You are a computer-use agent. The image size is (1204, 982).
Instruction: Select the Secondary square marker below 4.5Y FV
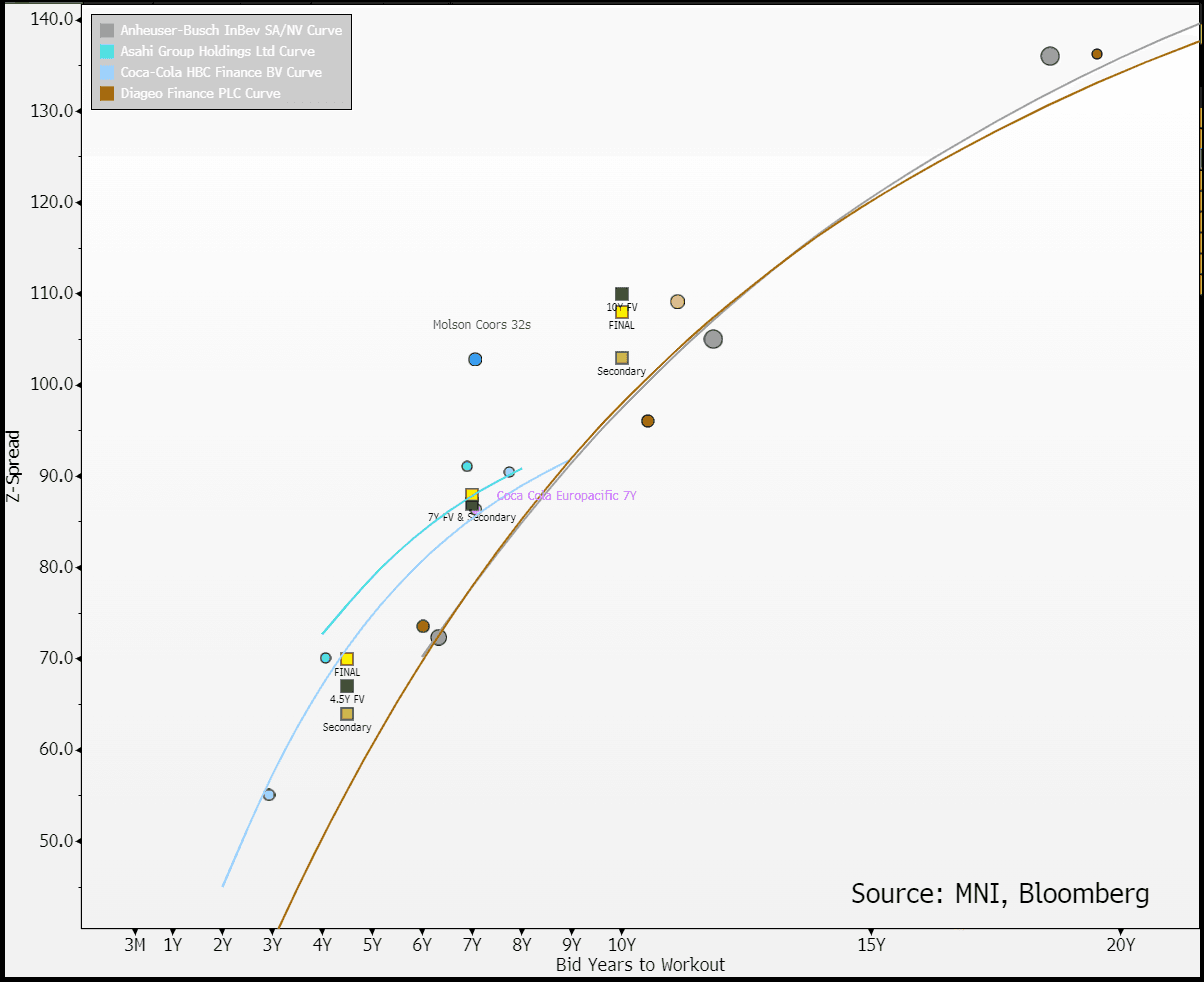[347, 714]
